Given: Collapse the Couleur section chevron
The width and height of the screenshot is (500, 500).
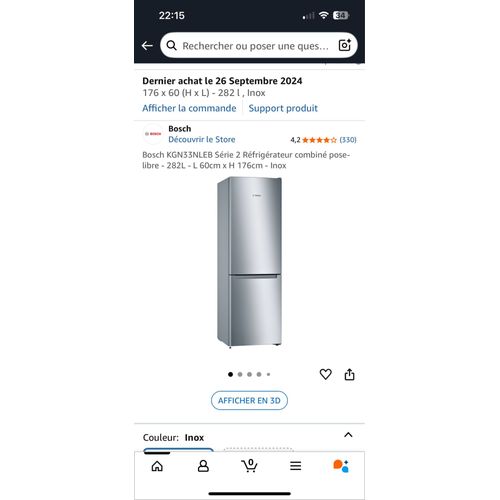Looking at the screenshot, I should coord(348,435).
